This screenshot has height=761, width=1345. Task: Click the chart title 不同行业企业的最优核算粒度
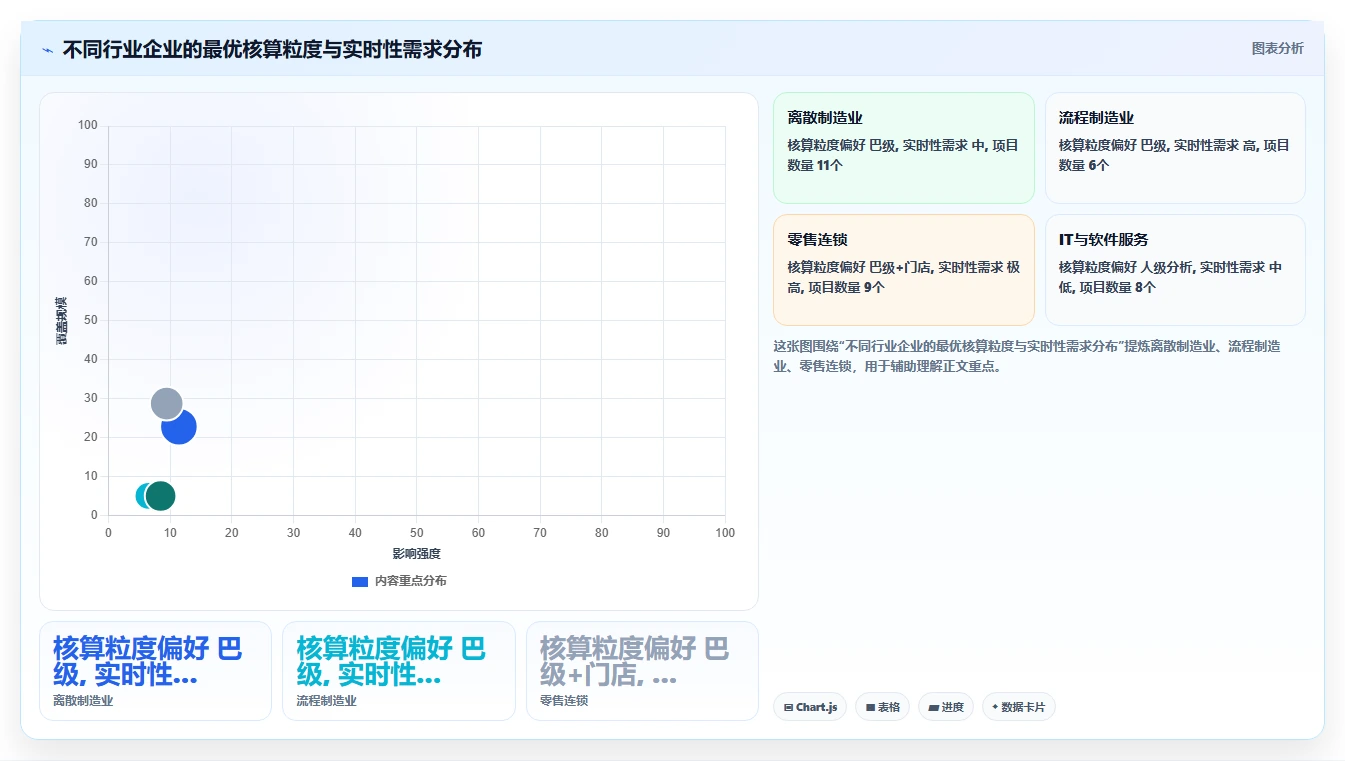click(x=272, y=49)
